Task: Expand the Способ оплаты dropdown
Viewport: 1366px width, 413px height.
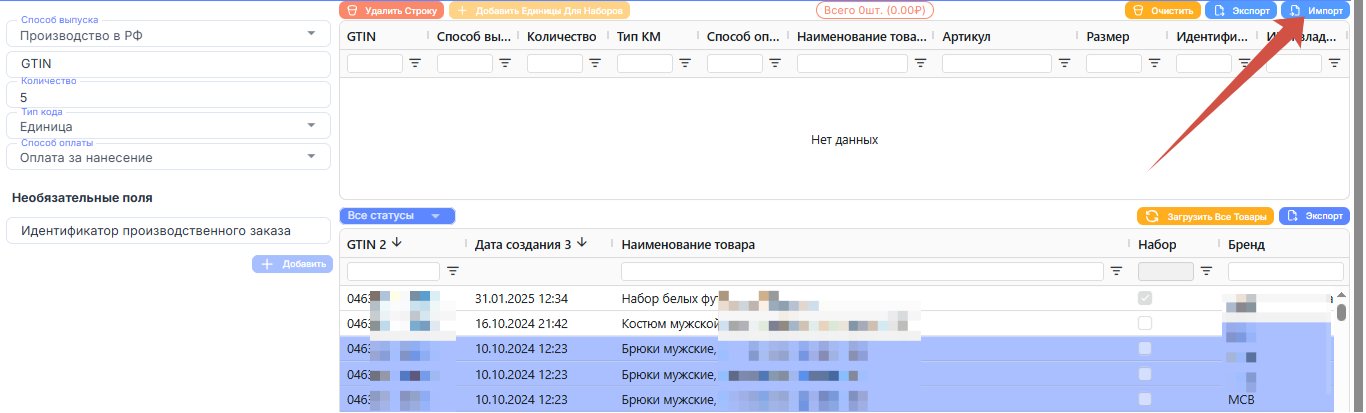Action: 168,156
